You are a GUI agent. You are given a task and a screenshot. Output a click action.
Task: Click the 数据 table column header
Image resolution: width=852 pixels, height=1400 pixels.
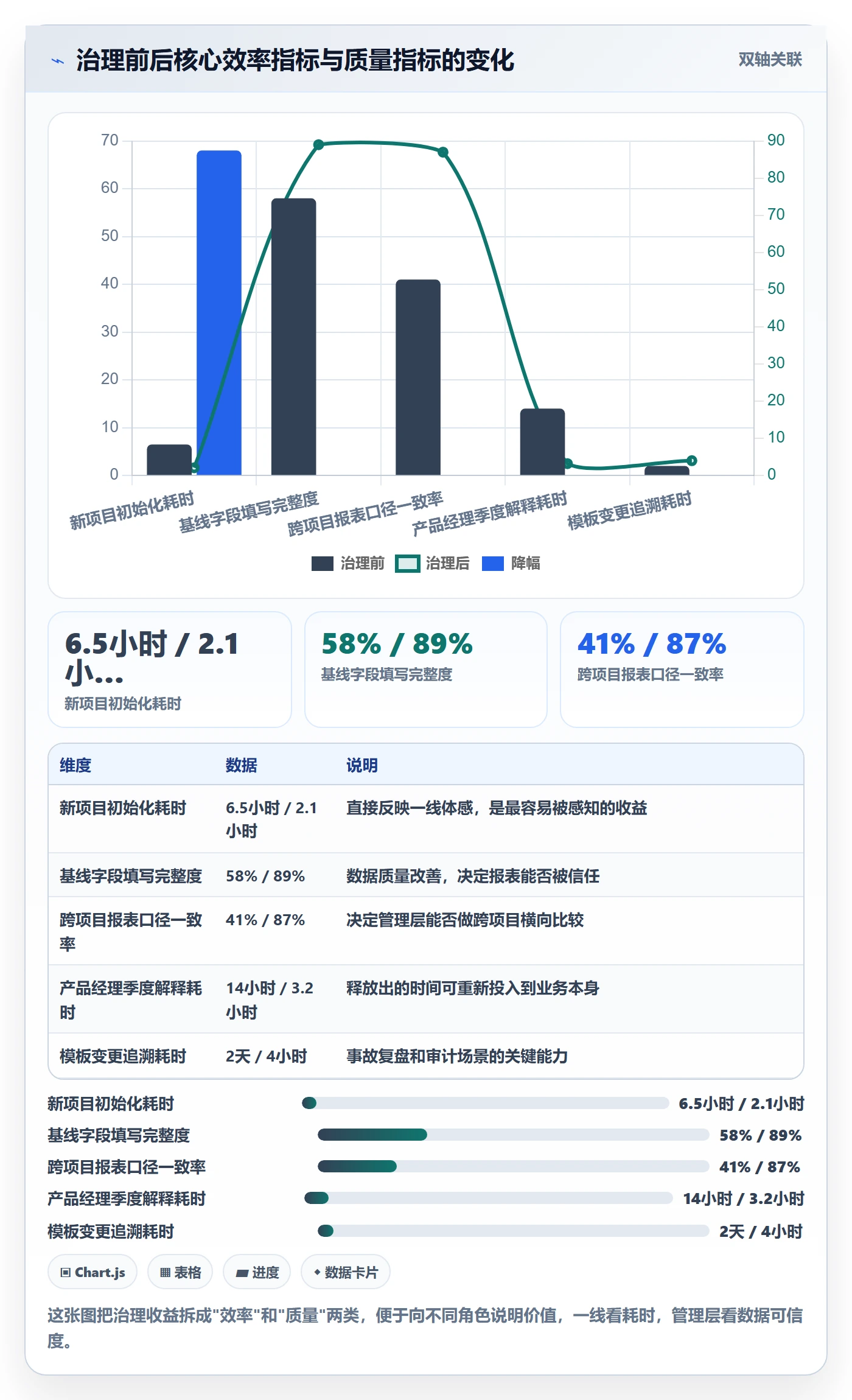241,765
